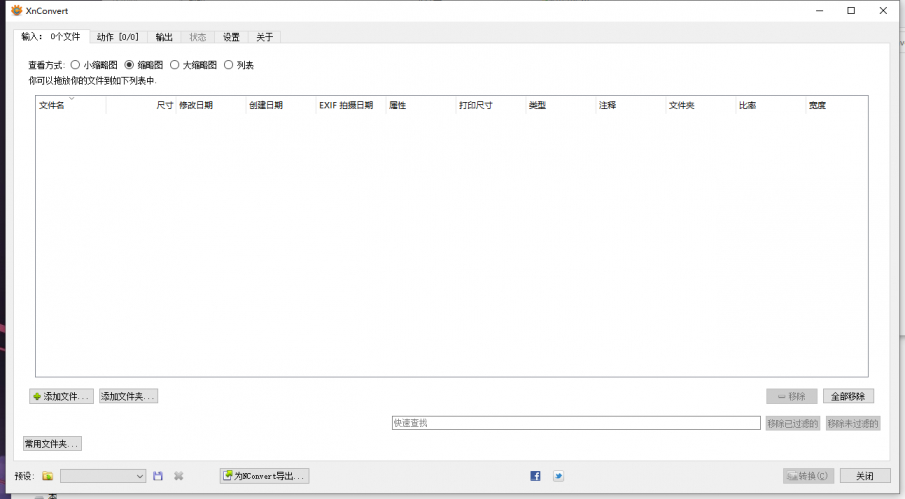Image resolution: width=905 pixels, height=499 pixels.
Task: Sort by 属性 column header
Action: click(421, 105)
